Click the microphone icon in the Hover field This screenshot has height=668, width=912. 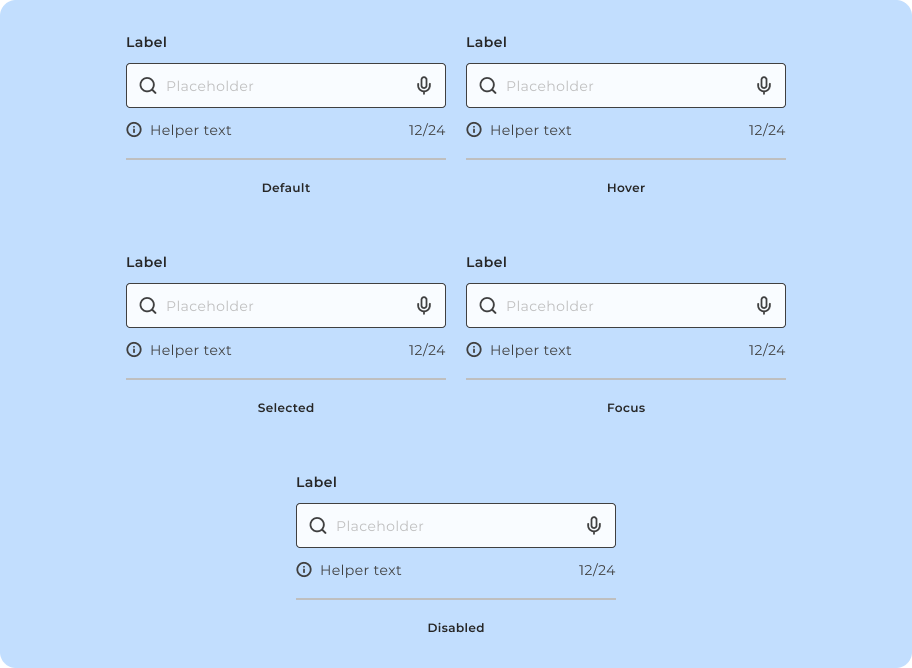[764, 86]
